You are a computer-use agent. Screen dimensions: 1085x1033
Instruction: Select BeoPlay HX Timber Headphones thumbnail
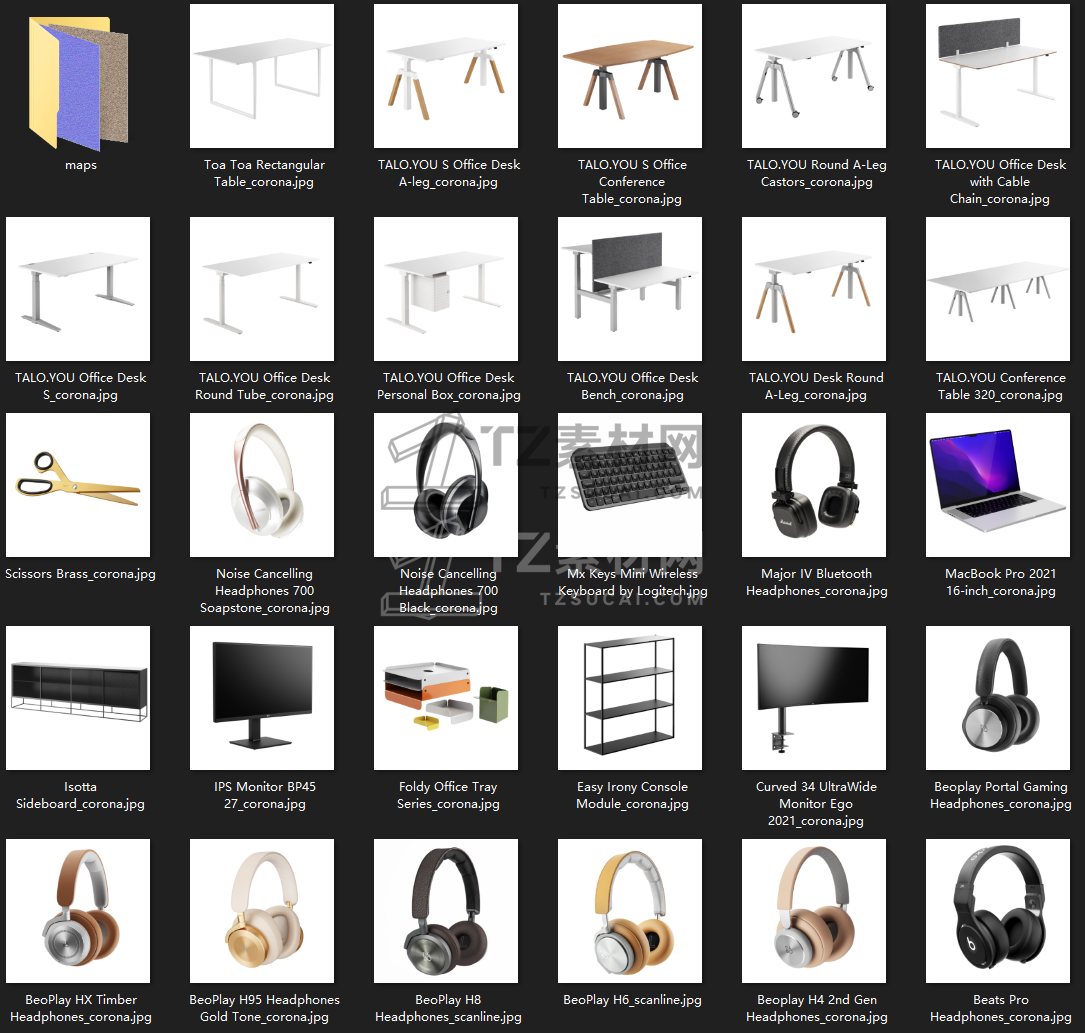pos(78,911)
